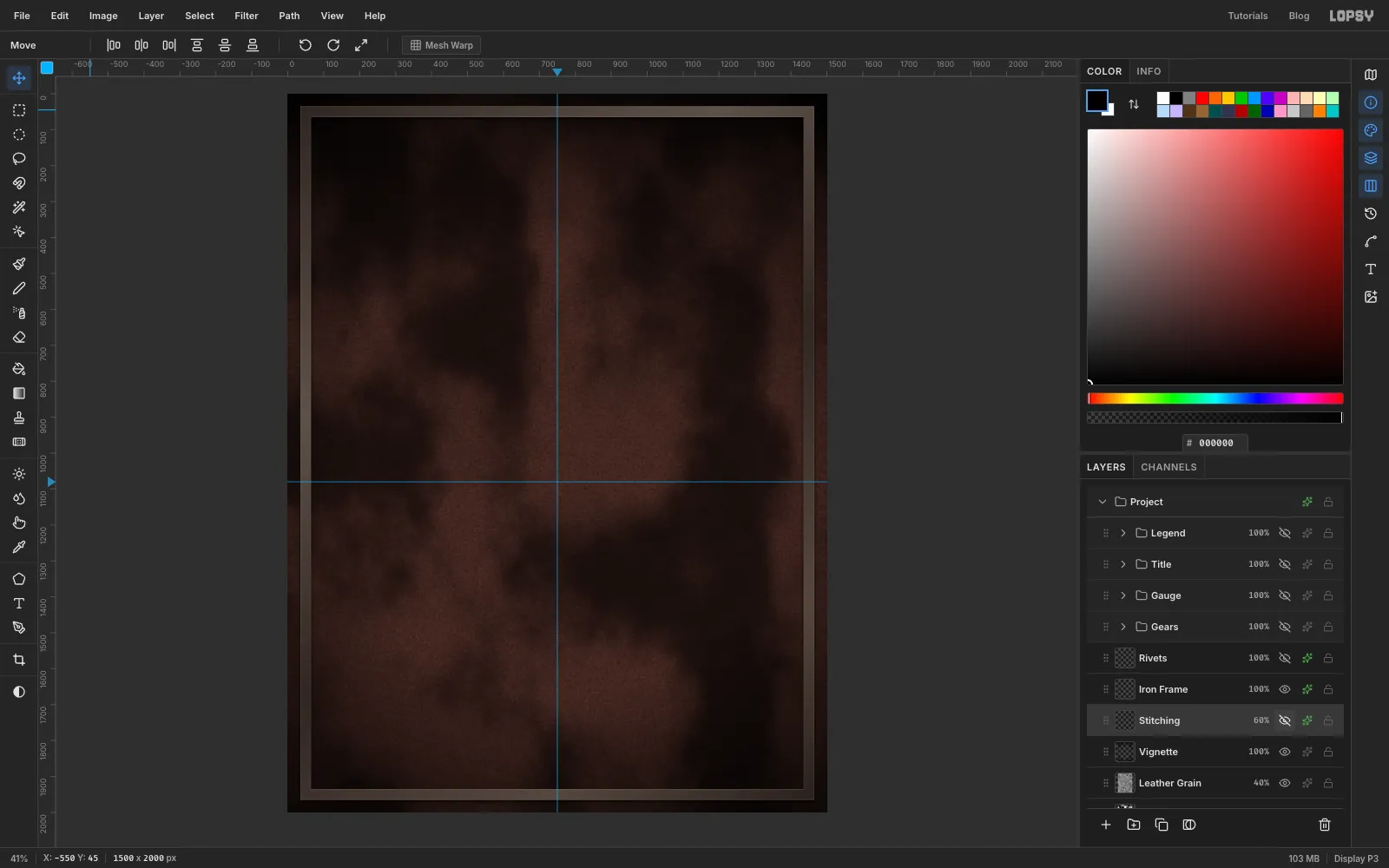Select the clone stamp tool

[19, 418]
